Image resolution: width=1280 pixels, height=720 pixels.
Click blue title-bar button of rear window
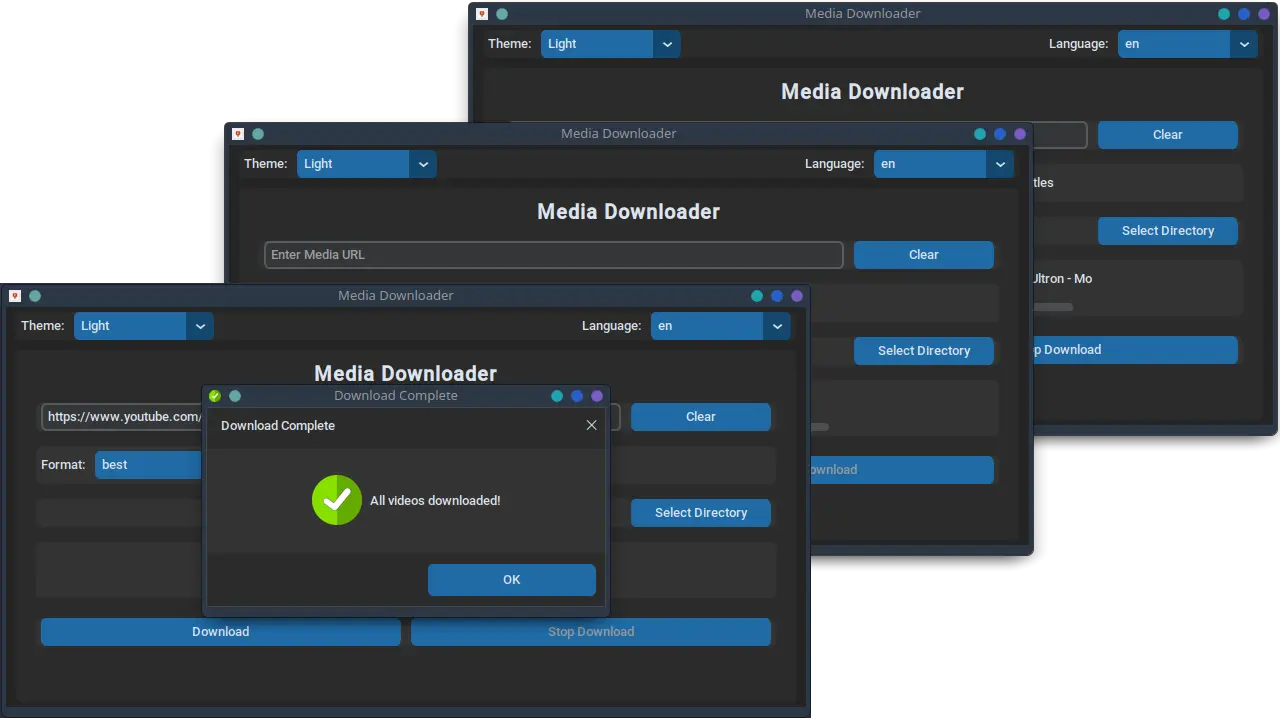(1244, 14)
